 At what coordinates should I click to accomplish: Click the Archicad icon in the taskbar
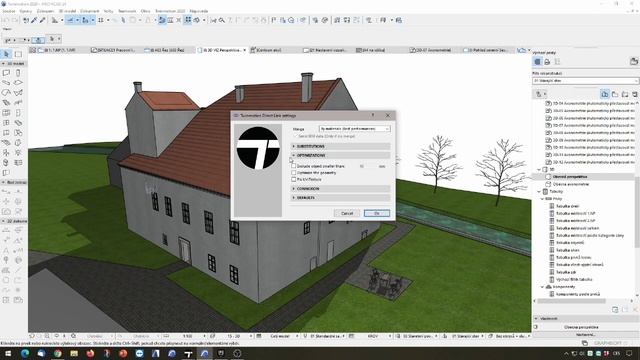pyautogui.click(x=204, y=353)
